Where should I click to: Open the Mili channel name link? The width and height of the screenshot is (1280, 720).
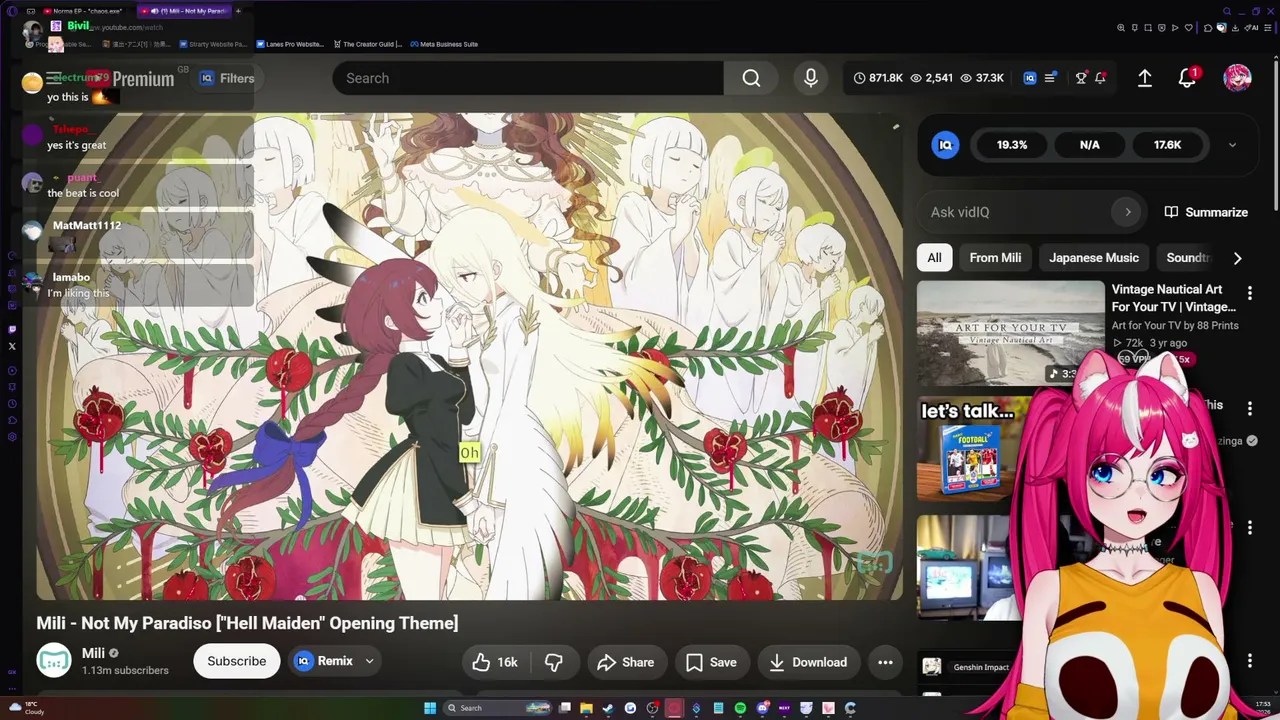point(93,653)
